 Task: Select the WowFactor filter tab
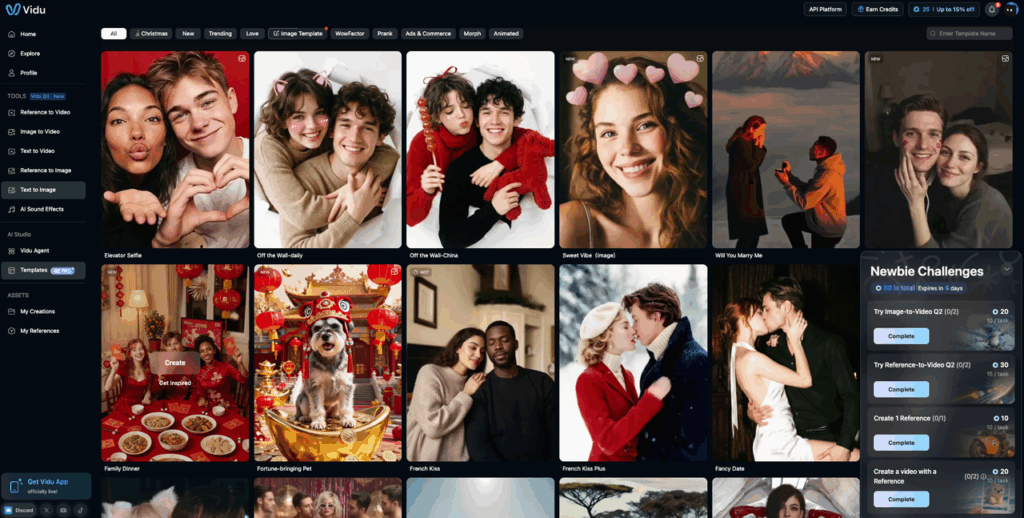point(350,33)
